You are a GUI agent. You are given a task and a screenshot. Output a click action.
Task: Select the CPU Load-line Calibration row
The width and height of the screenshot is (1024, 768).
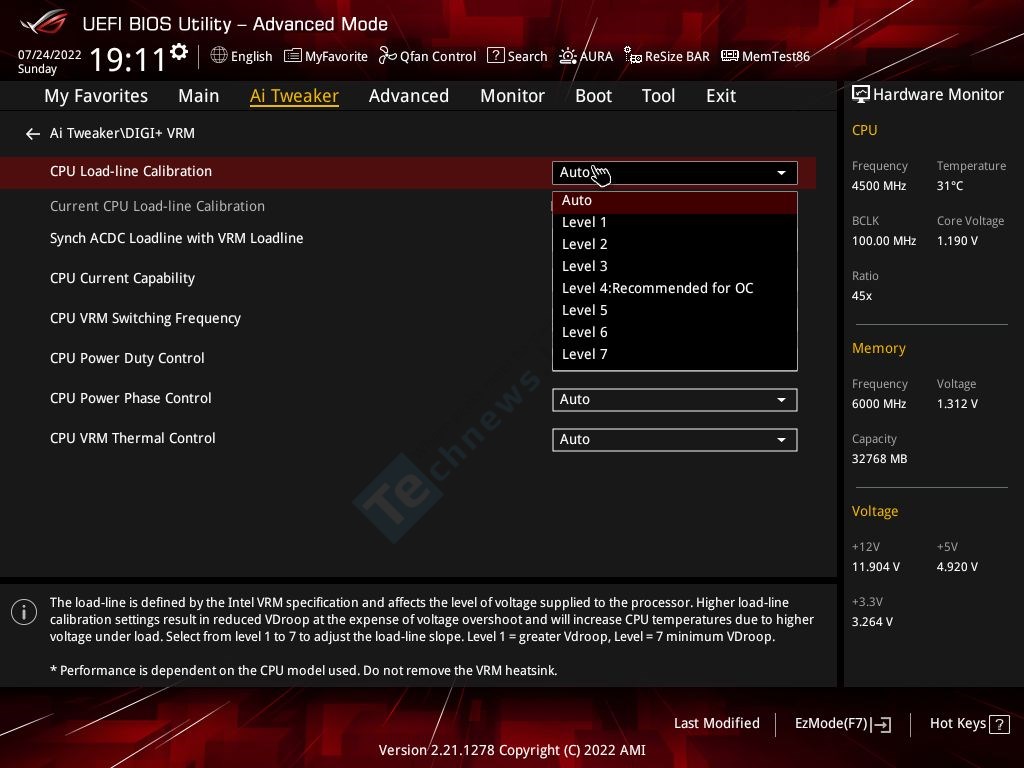coord(408,172)
